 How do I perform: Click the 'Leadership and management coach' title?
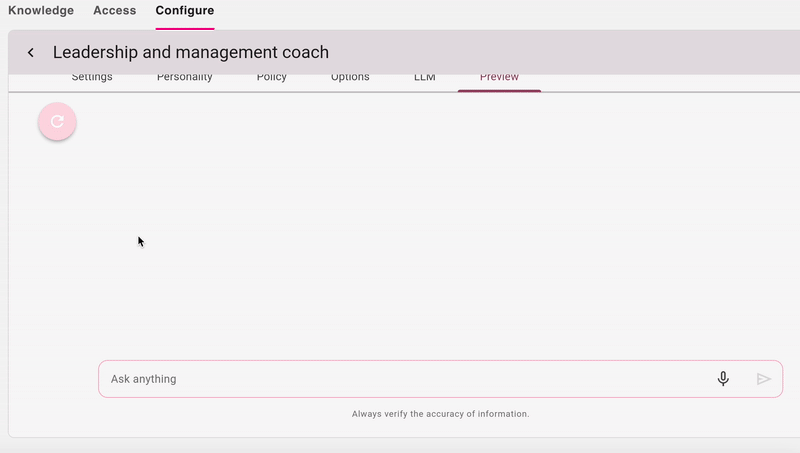(x=190, y=52)
